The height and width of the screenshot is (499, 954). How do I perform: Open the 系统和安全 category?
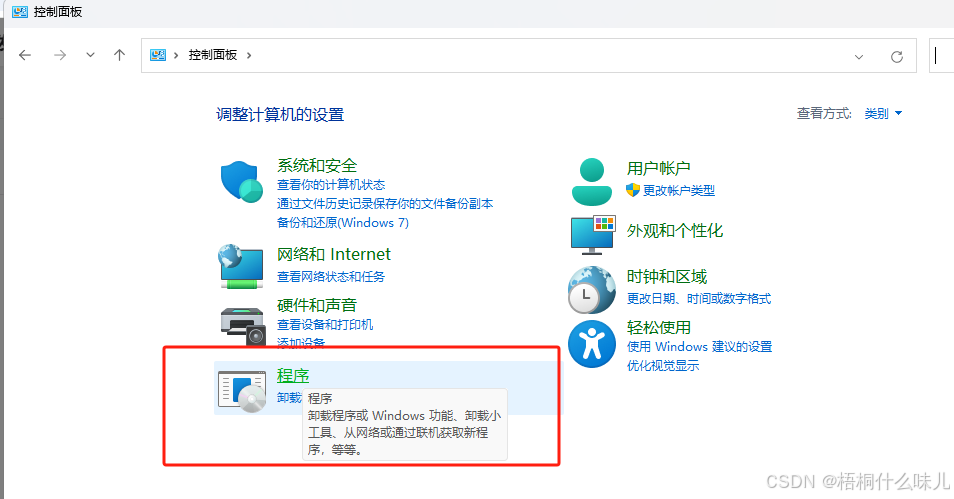[x=317, y=166]
